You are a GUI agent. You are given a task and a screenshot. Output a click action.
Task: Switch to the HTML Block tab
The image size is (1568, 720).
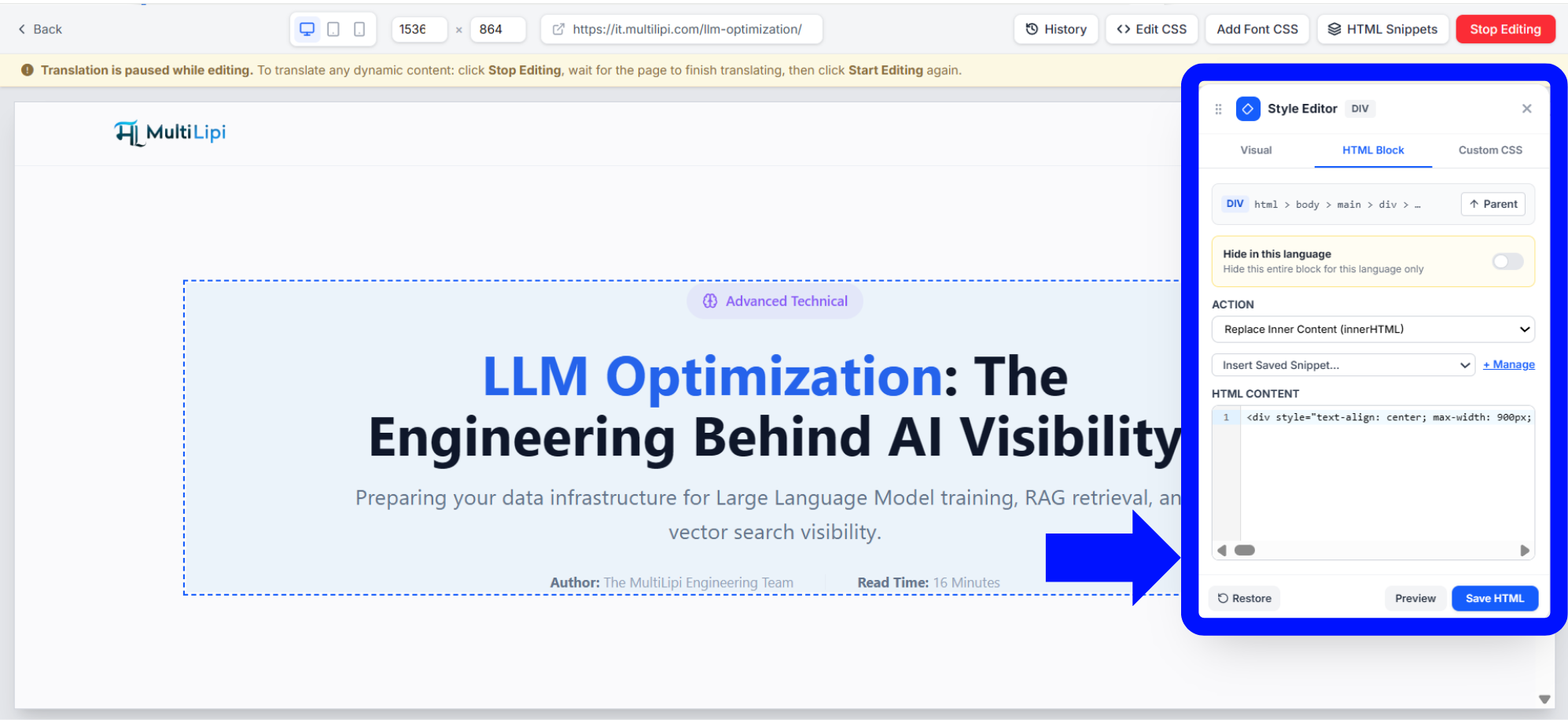(1373, 150)
